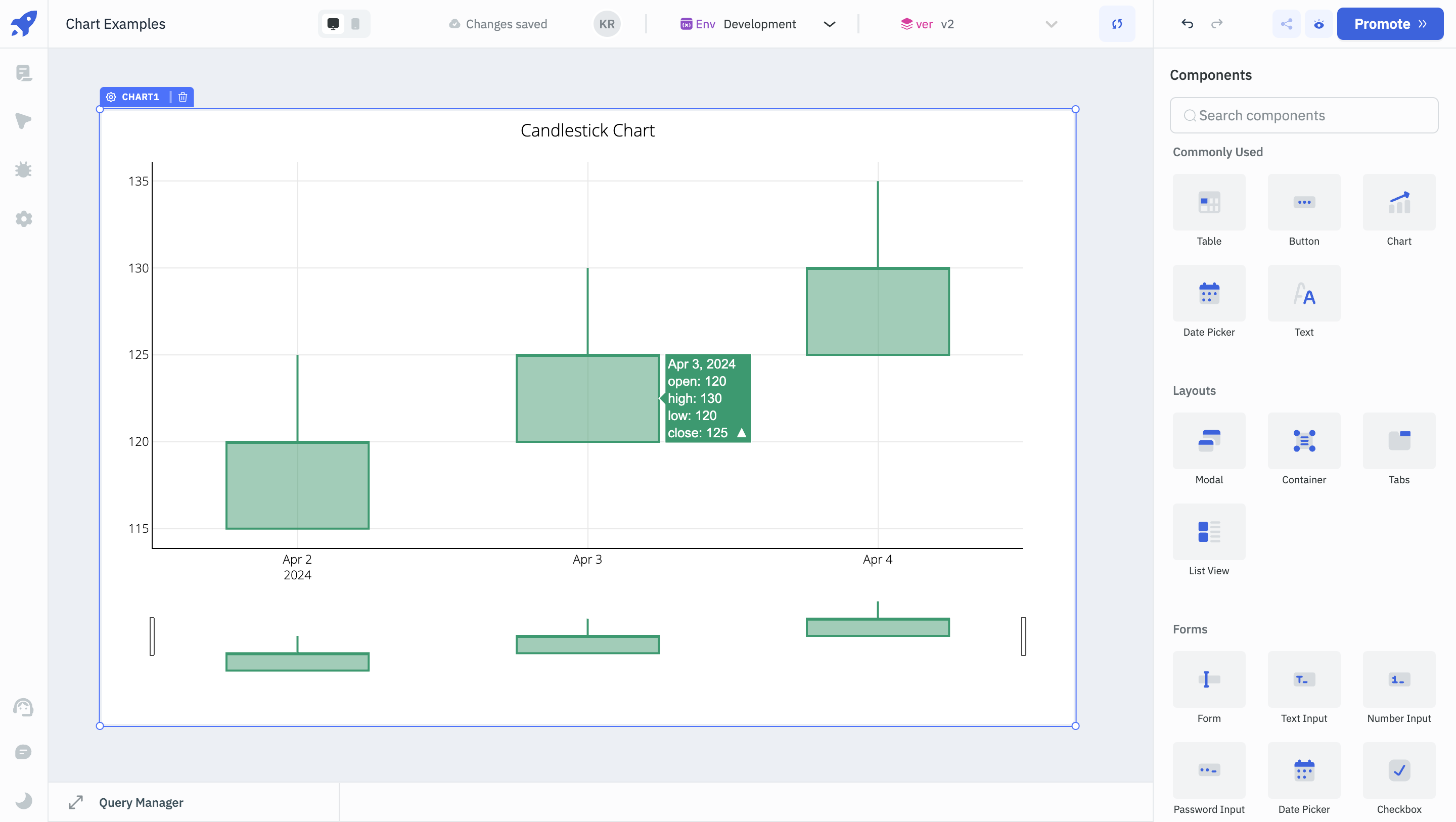This screenshot has height=822, width=1456.
Task: Switch to desktop layout view
Action: (333, 24)
